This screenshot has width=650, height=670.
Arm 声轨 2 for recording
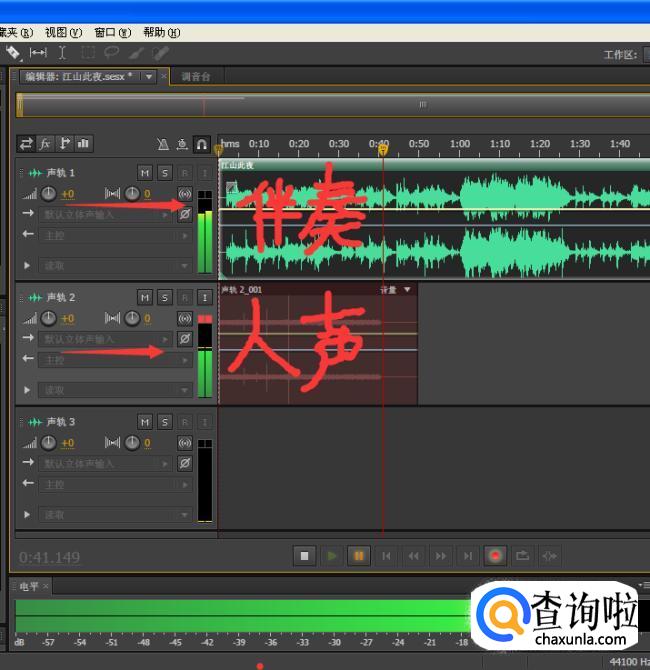click(x=185, y=297)
